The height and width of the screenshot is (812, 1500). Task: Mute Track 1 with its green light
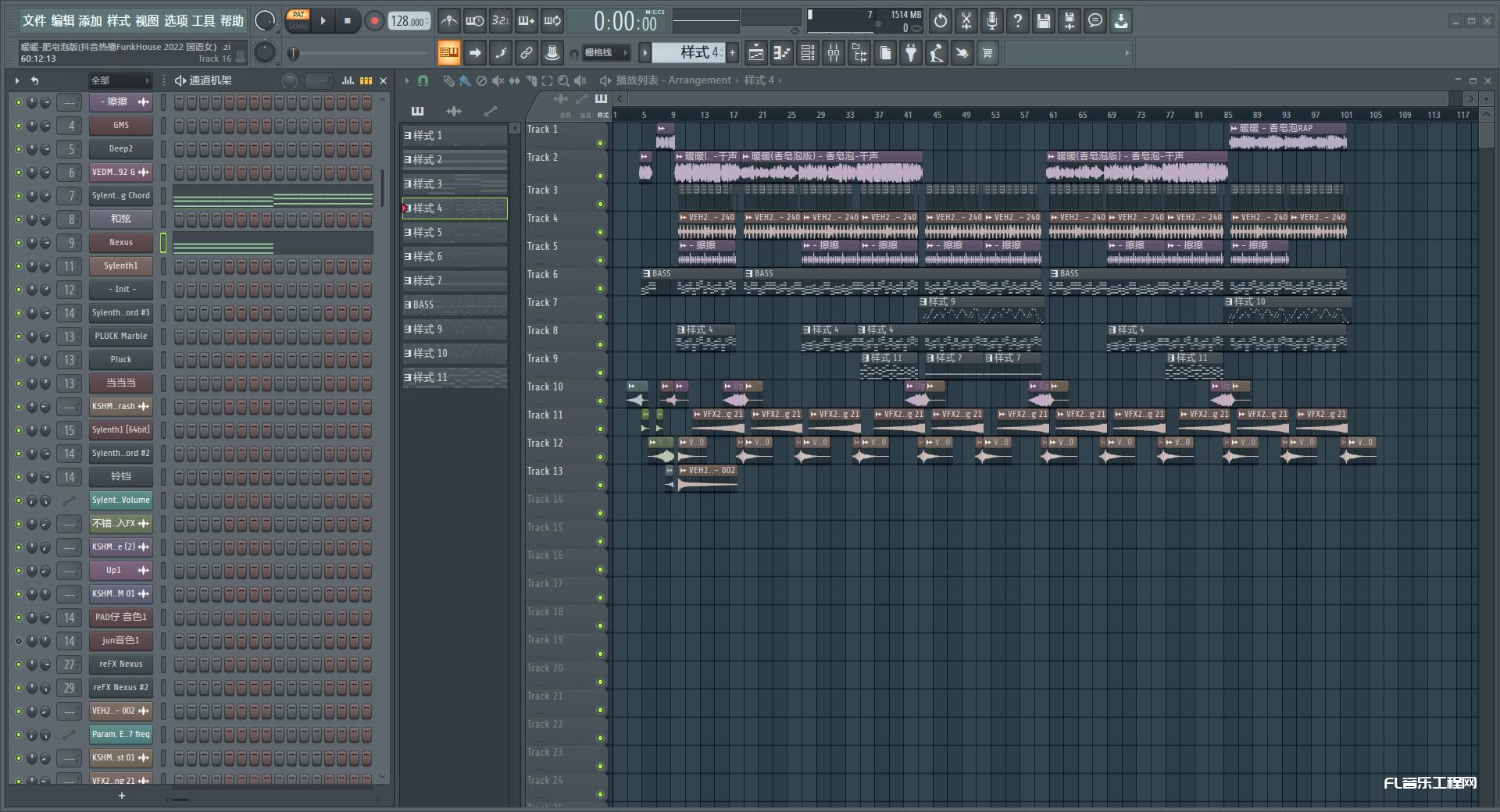(x=601, y=144)
